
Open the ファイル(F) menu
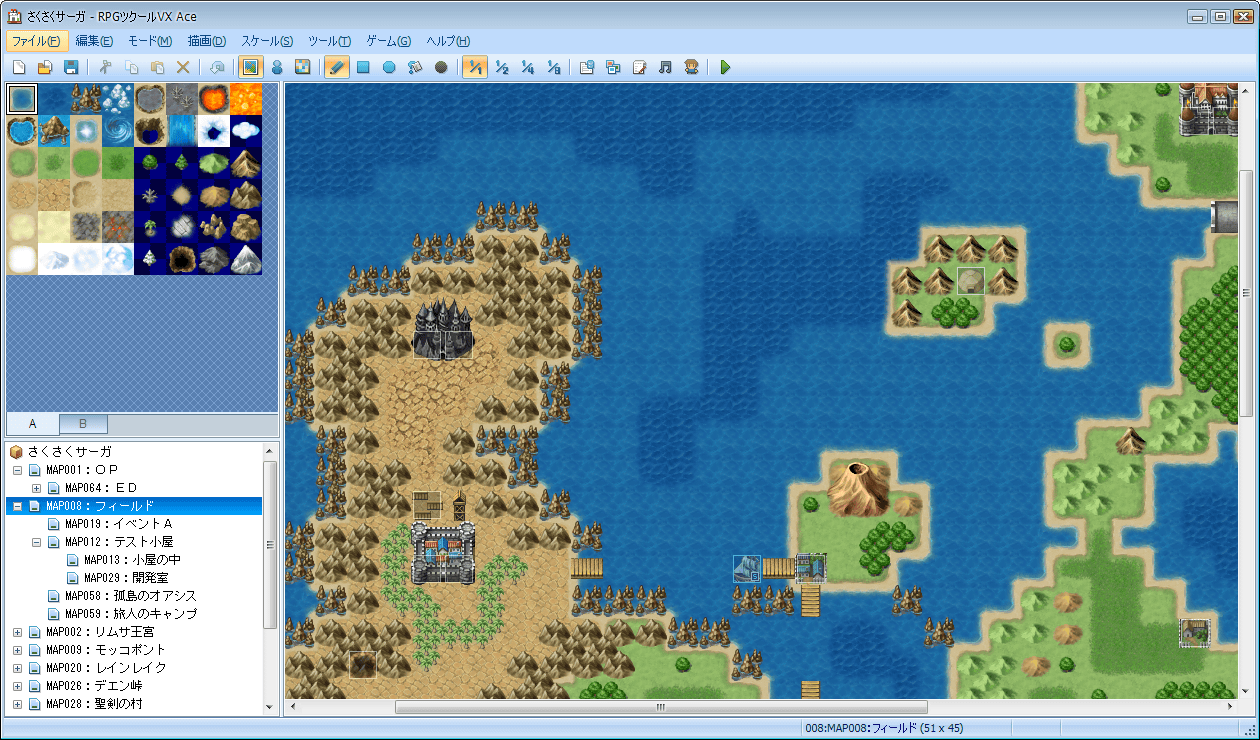(37, 41)
